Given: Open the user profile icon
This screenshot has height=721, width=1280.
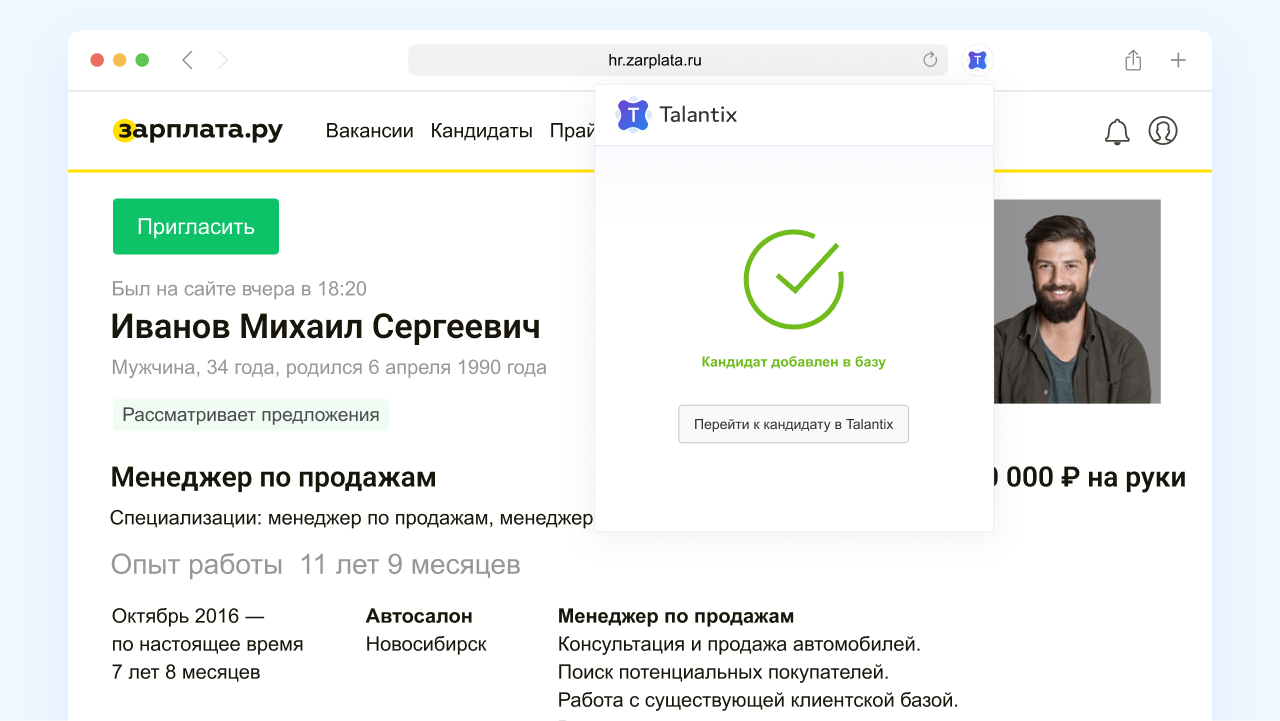Looking at the screenshot, I should point(1163,131).
